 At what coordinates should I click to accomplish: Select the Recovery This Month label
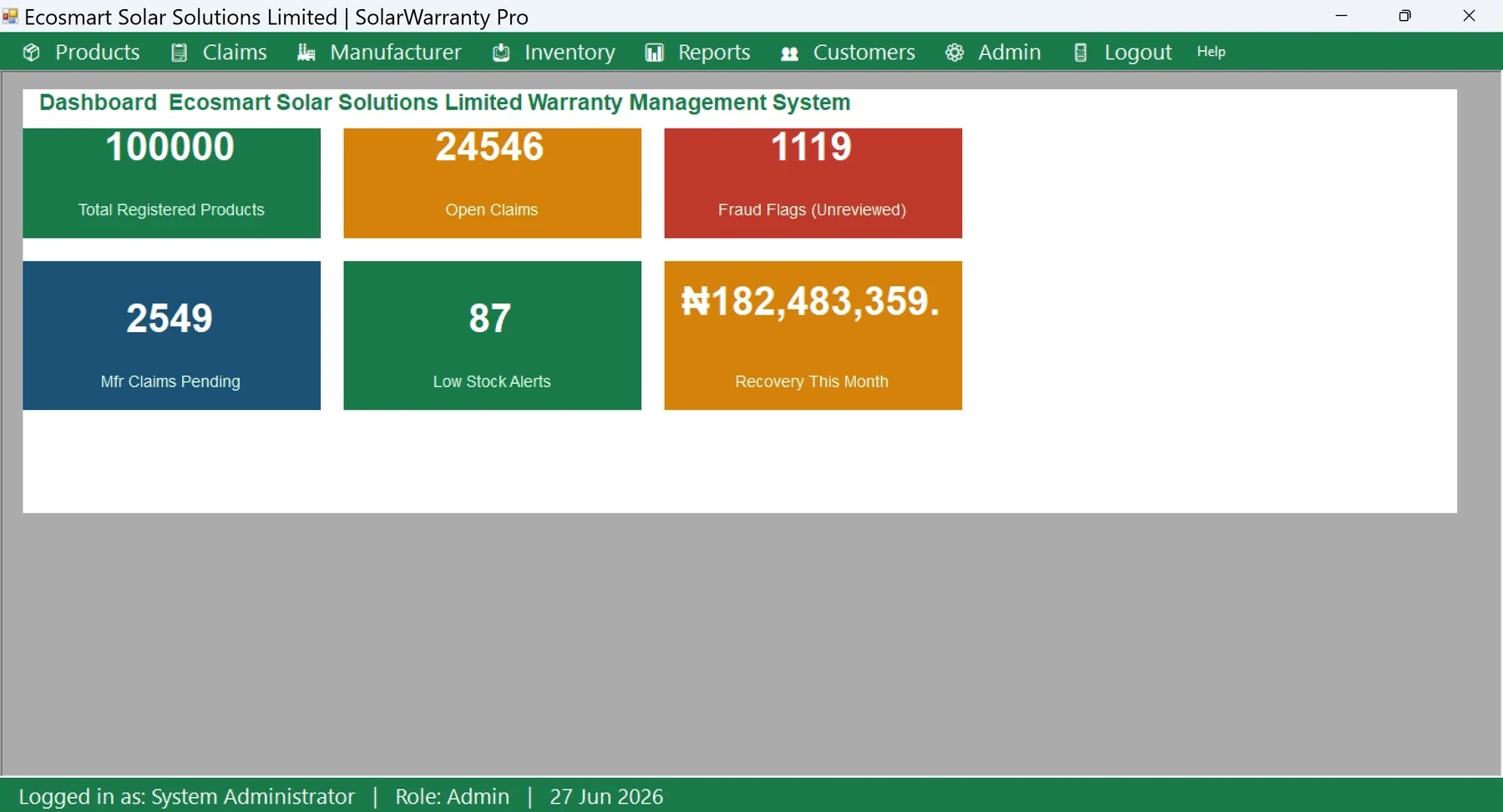(812, 381)
